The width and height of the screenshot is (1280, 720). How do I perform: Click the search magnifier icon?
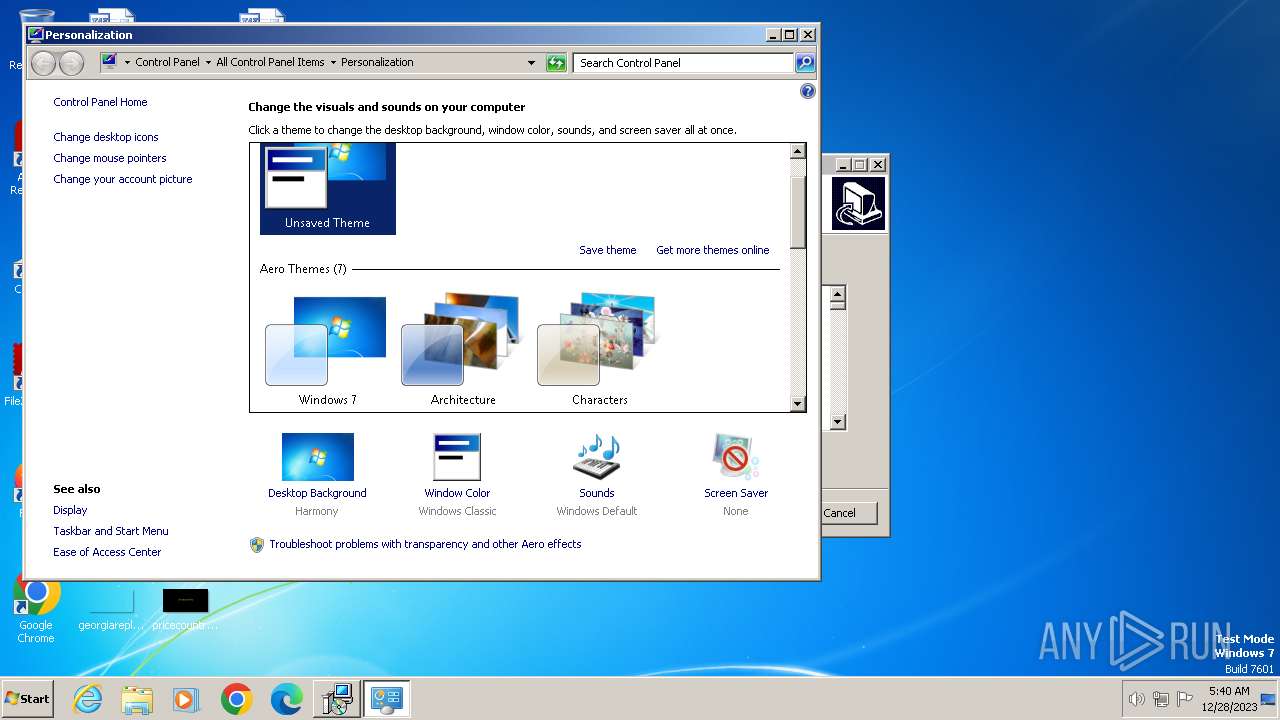pyautogui.click(x=805, y=63)
